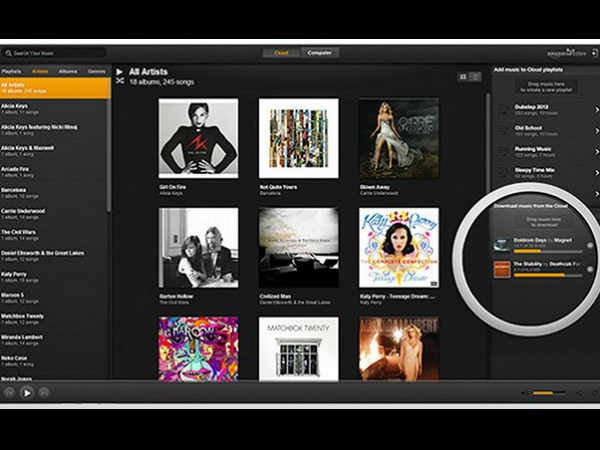Open the Matchbox Twenty album cover
600x450 pixels.
pyautogui.click(x=299, y=349)
